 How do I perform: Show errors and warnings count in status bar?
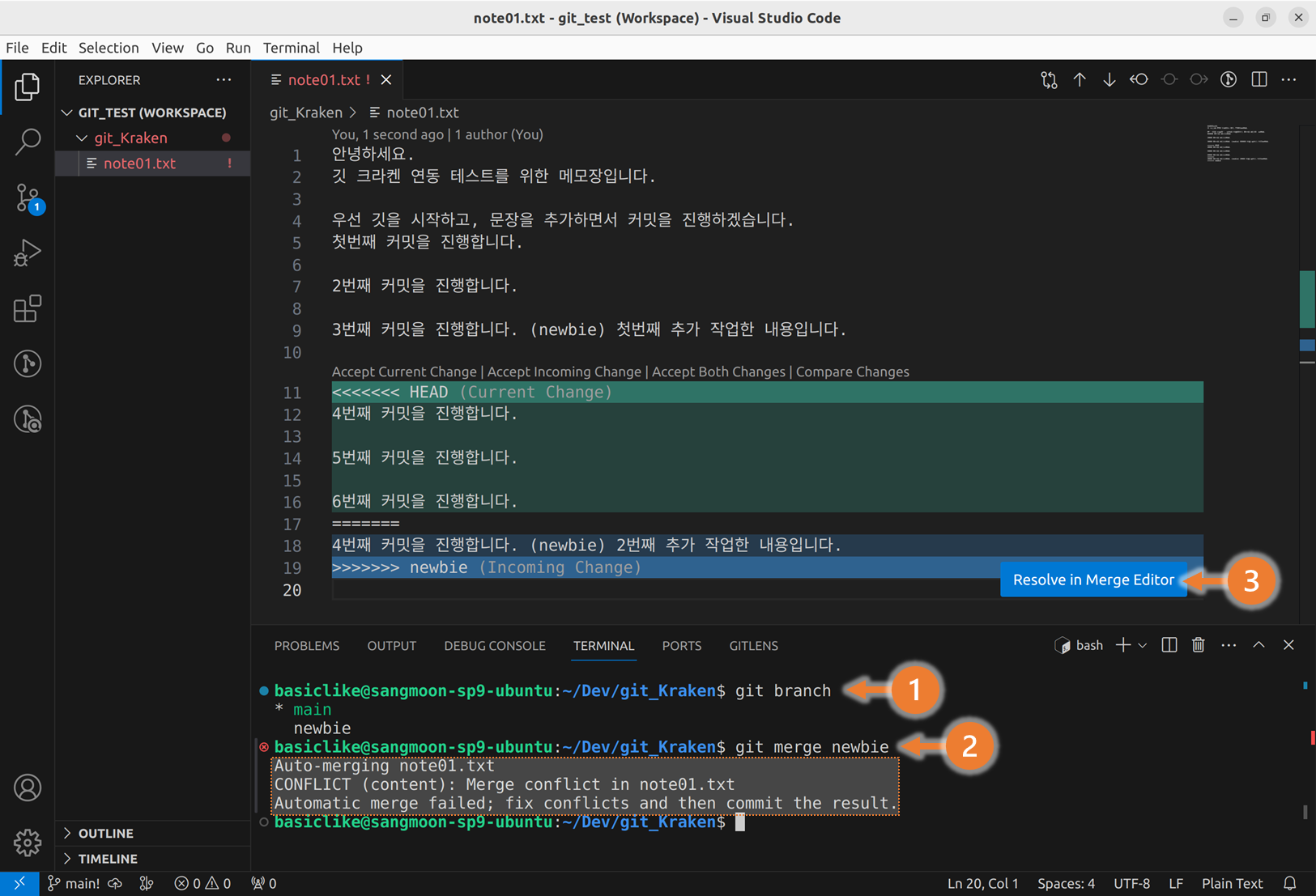[x=202, y=883]
